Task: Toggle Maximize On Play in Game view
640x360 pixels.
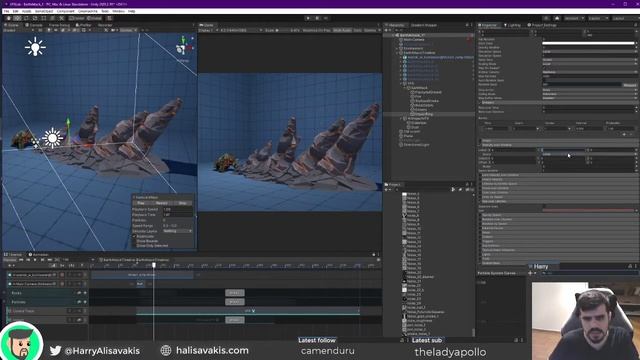Action: (x=316, y=30)
